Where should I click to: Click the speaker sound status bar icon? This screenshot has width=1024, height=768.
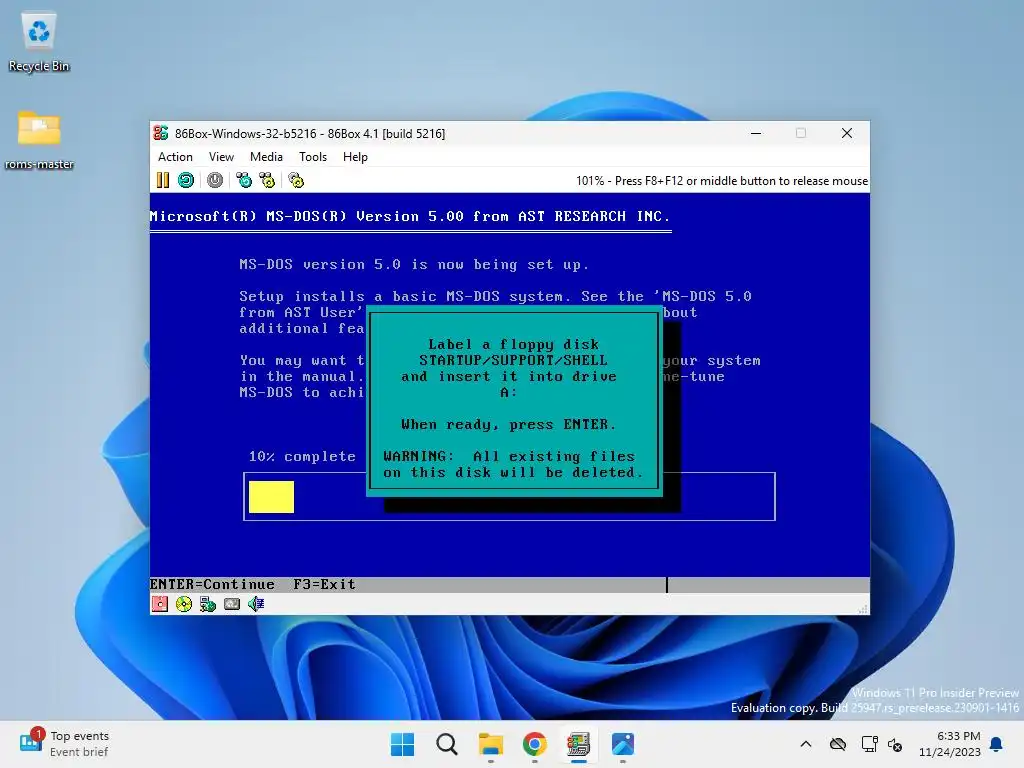(256, 604)
